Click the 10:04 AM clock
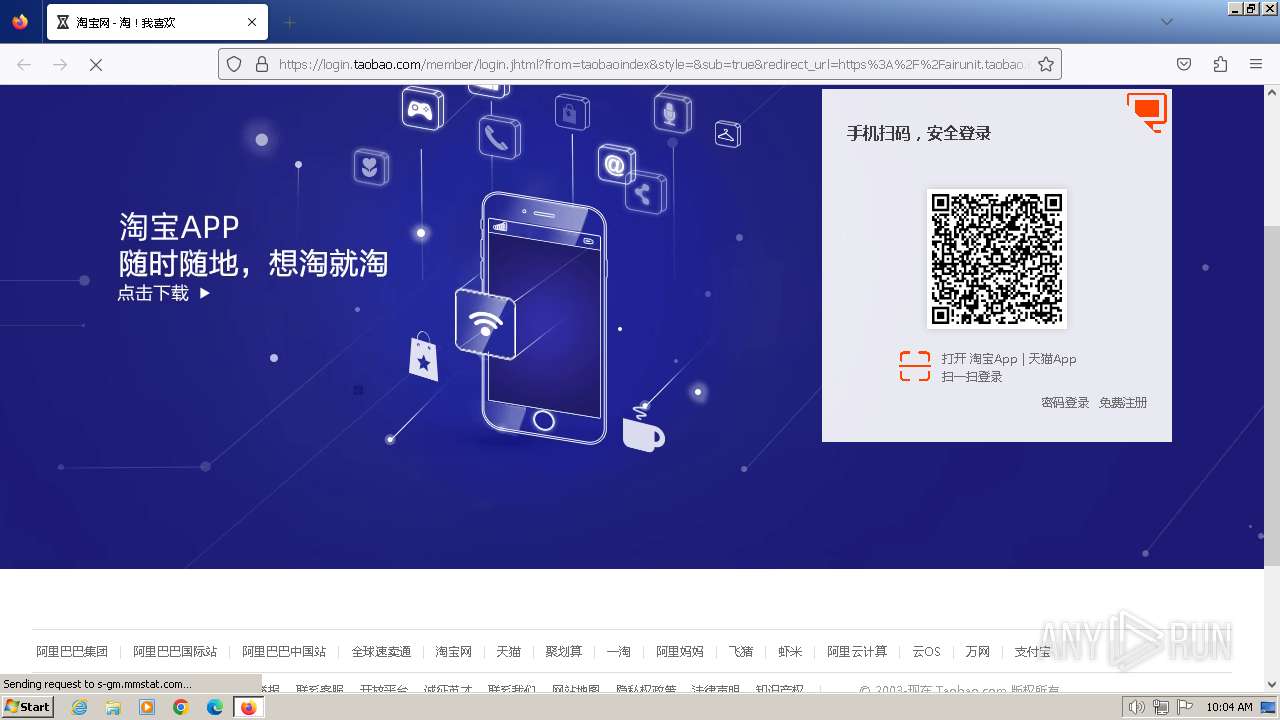Image resolution: width=1280 pixels, height=720 pixels. point(1229,707)
